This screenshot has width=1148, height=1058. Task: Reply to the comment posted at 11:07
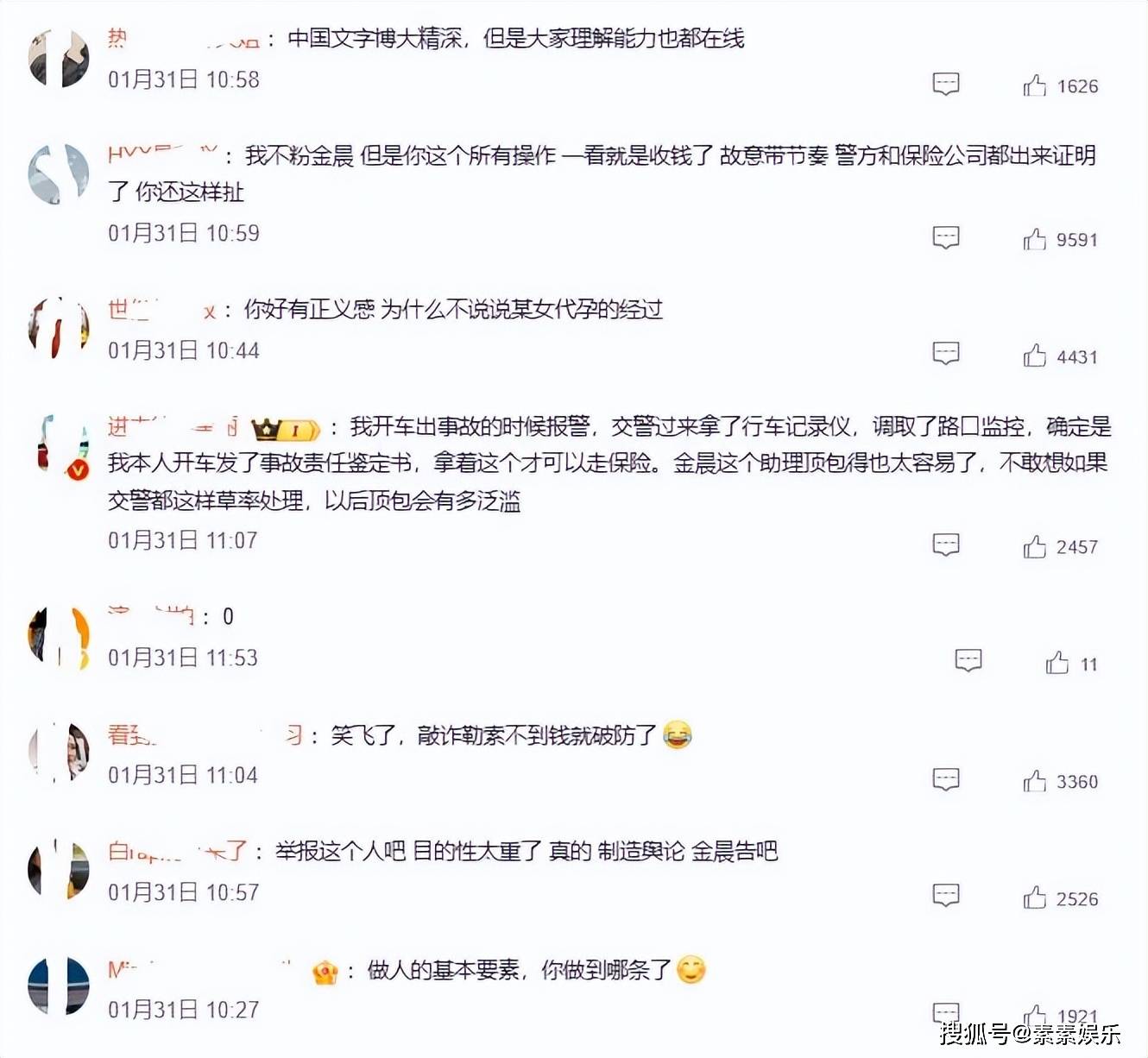click(x=946, y=545)
